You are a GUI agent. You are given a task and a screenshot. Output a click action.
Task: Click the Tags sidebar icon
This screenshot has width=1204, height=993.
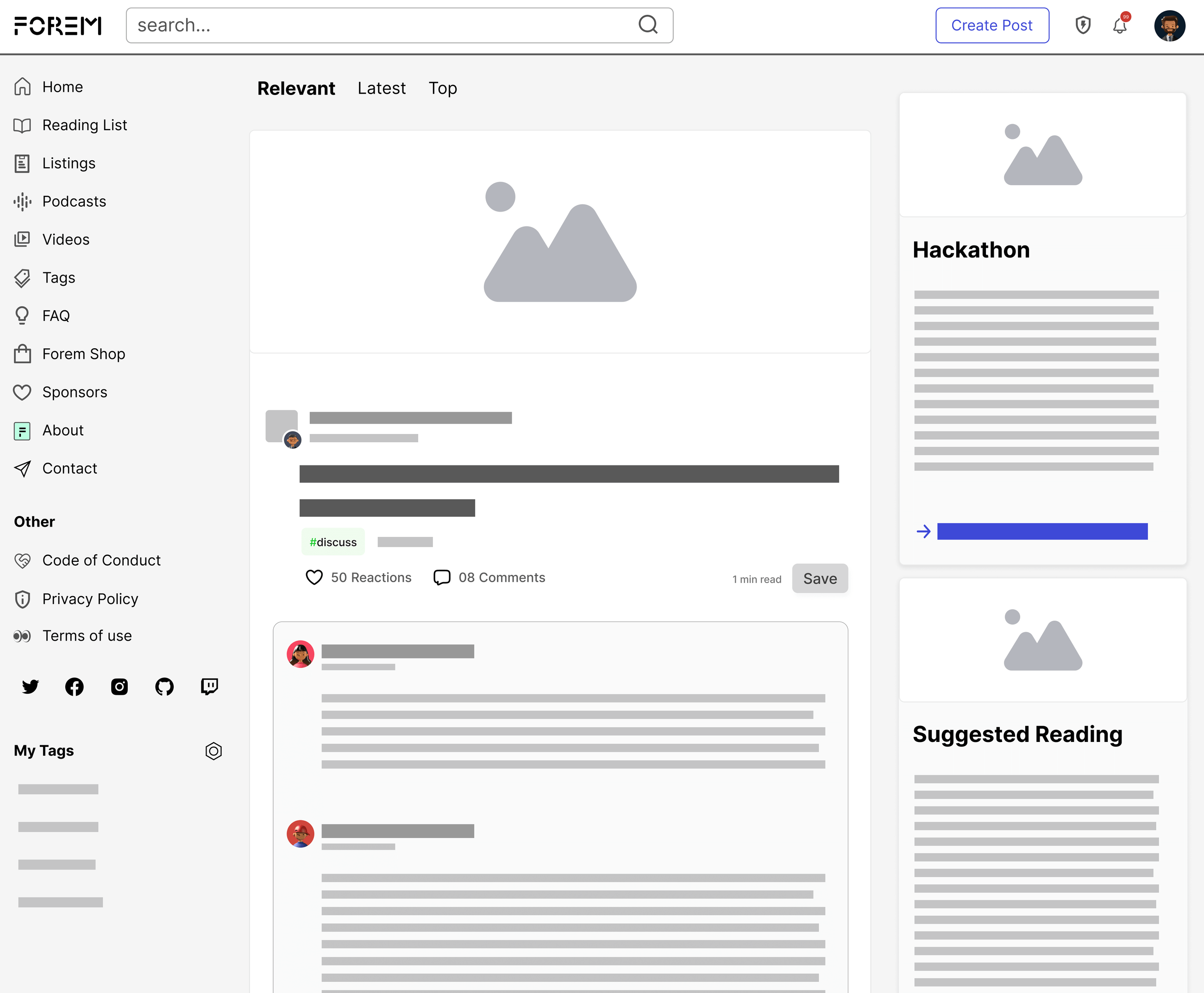(22, 278)
